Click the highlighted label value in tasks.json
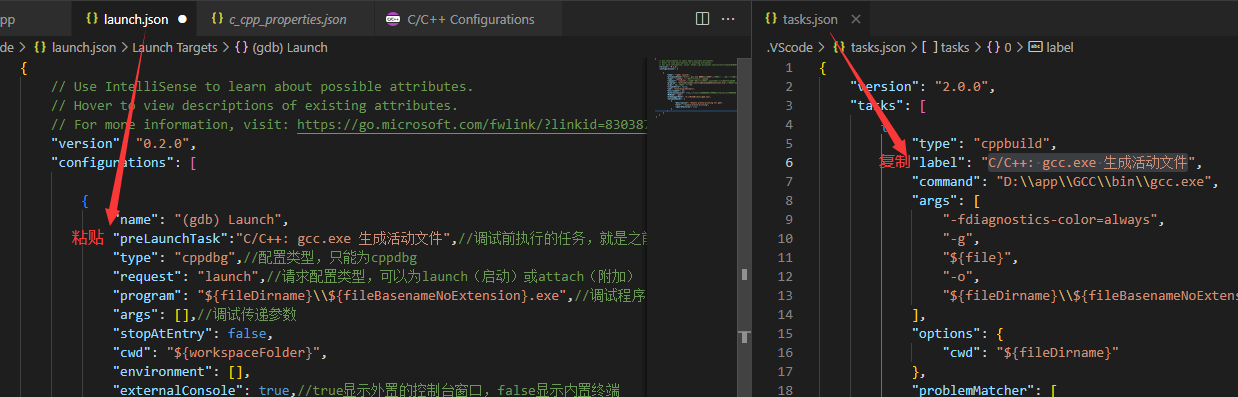The width and height of the screenshot is (1238, 397). click(x=1088, y=162)
